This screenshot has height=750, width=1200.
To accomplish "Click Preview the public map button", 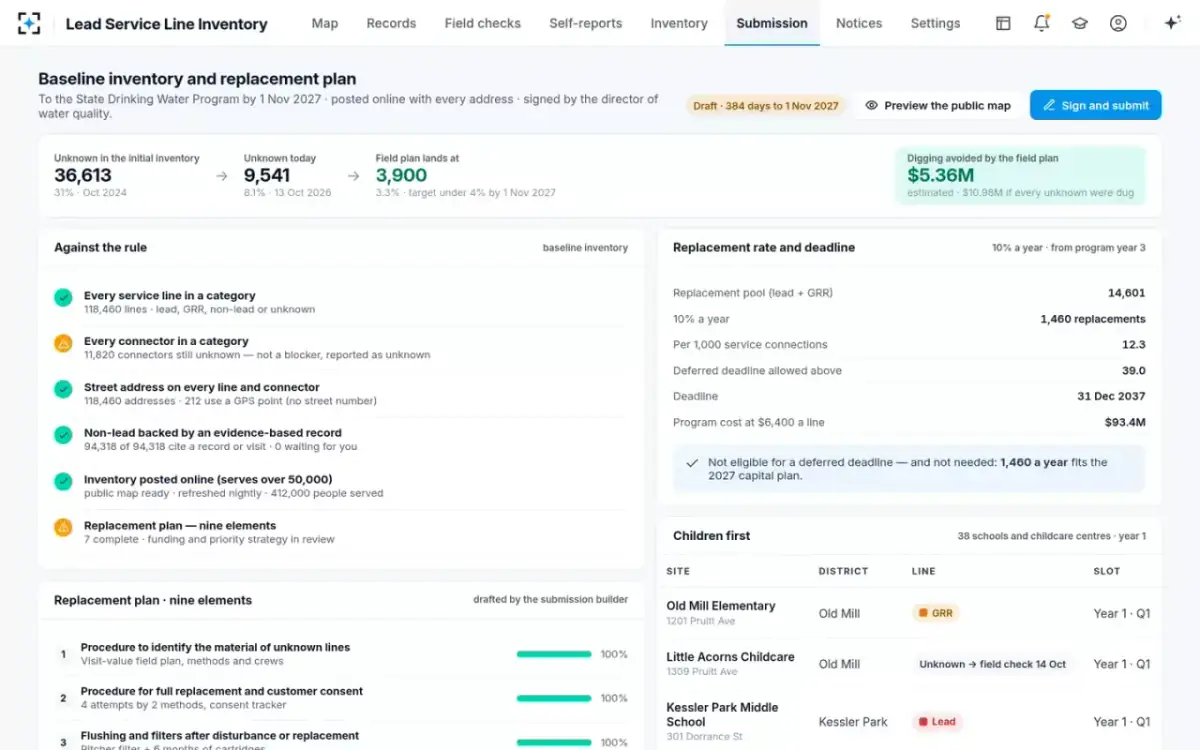I will pos(938,105).
